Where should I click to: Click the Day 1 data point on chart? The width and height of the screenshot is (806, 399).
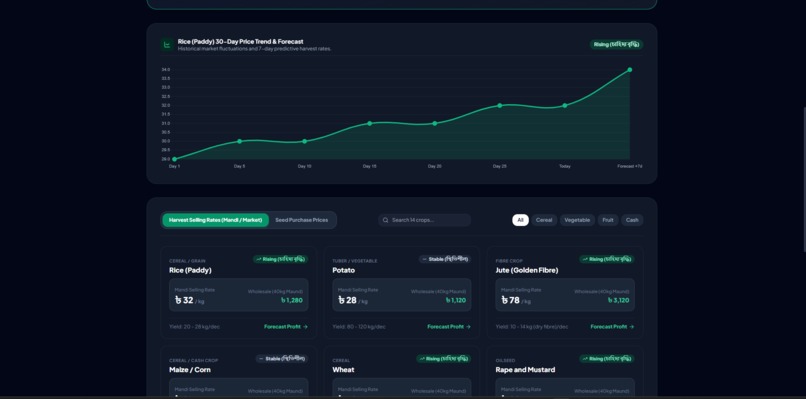(175, 159)
